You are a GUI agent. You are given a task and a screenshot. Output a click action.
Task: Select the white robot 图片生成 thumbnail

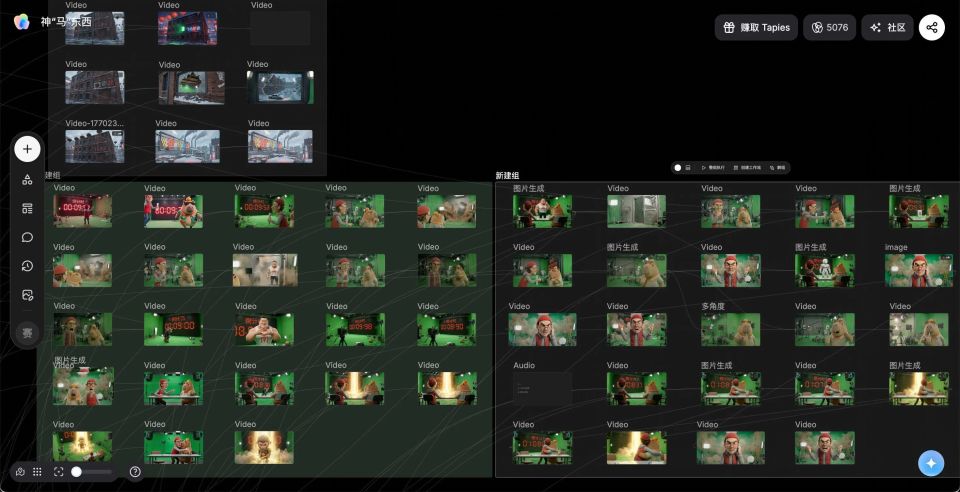coord(825,270)
